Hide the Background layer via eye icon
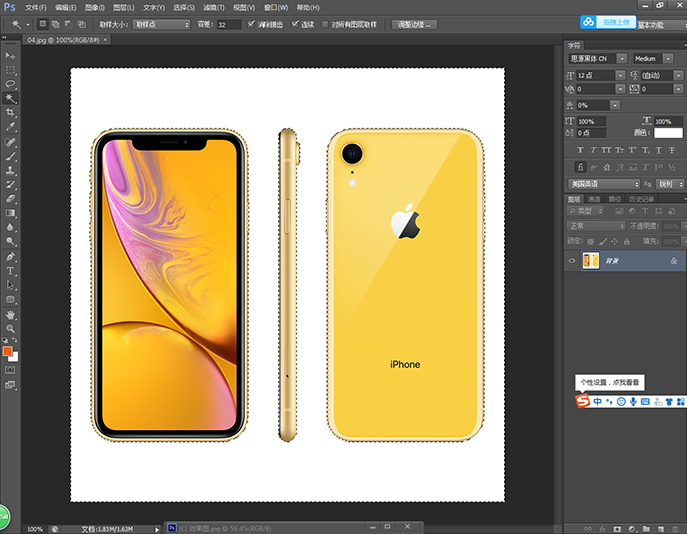Screen dimensions: 687x534 click(x=572, y=261)
